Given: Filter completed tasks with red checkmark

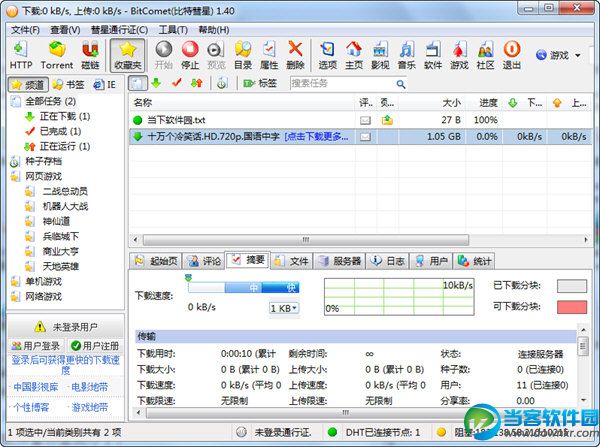Looking at the screenshot, I should point(176,83).
